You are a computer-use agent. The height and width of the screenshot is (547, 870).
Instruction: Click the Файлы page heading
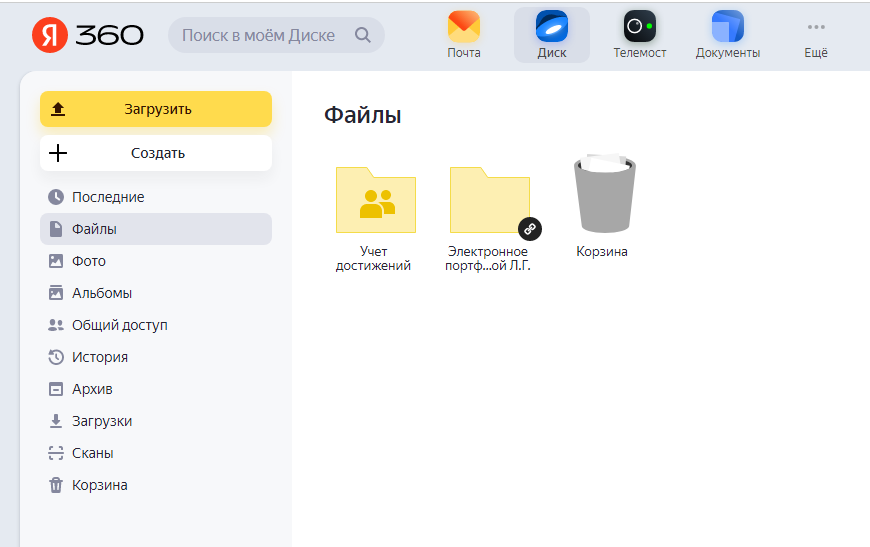click(x=362, y=115)
